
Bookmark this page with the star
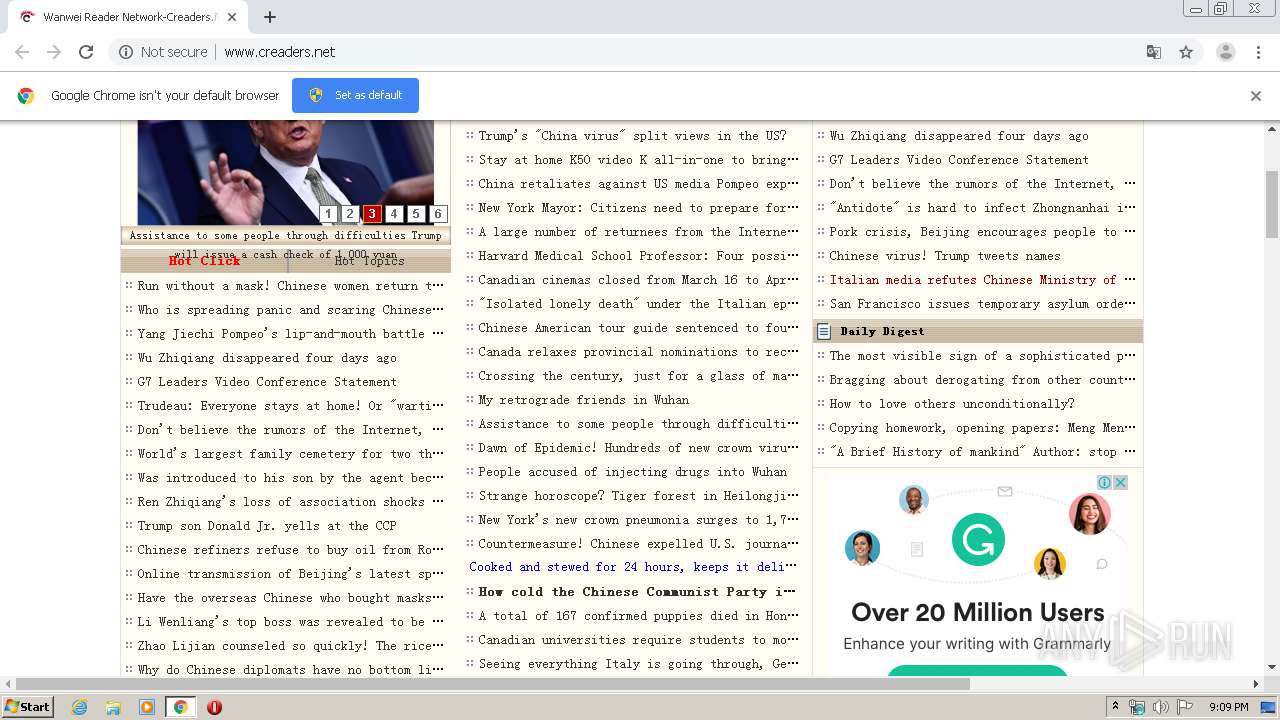pyautogui.click(x=1186, y=52)
